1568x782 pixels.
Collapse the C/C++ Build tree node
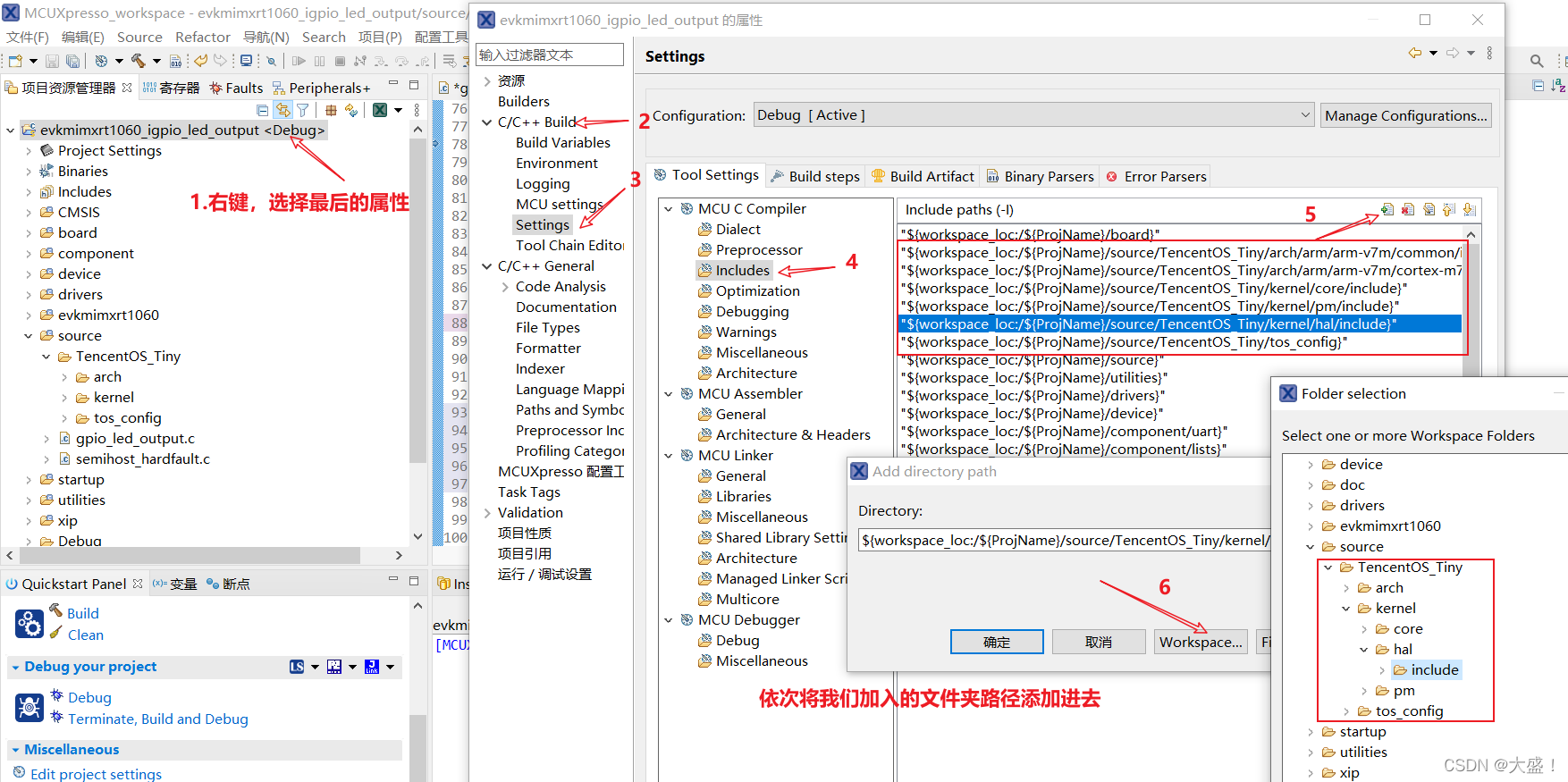tap(487, 122)
